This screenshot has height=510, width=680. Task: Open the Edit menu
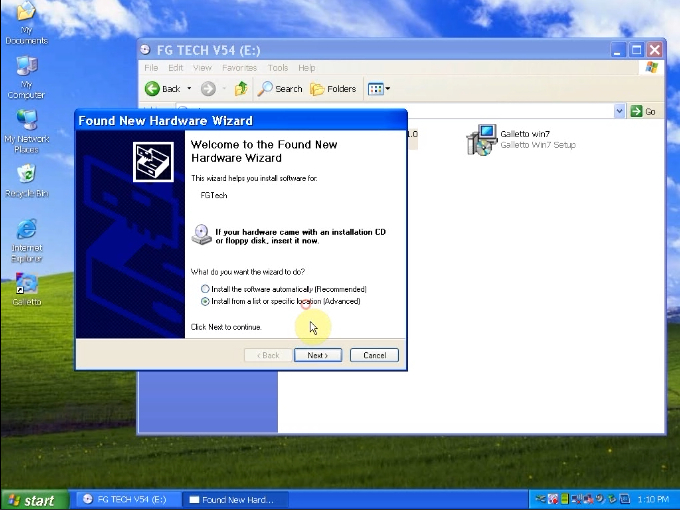[x=176, y=68]
